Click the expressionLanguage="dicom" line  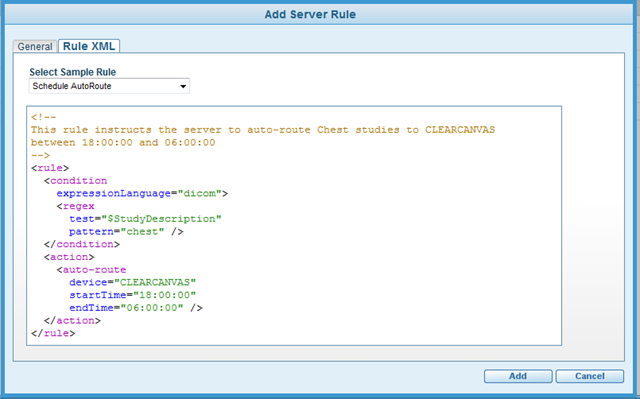point(142,193)
